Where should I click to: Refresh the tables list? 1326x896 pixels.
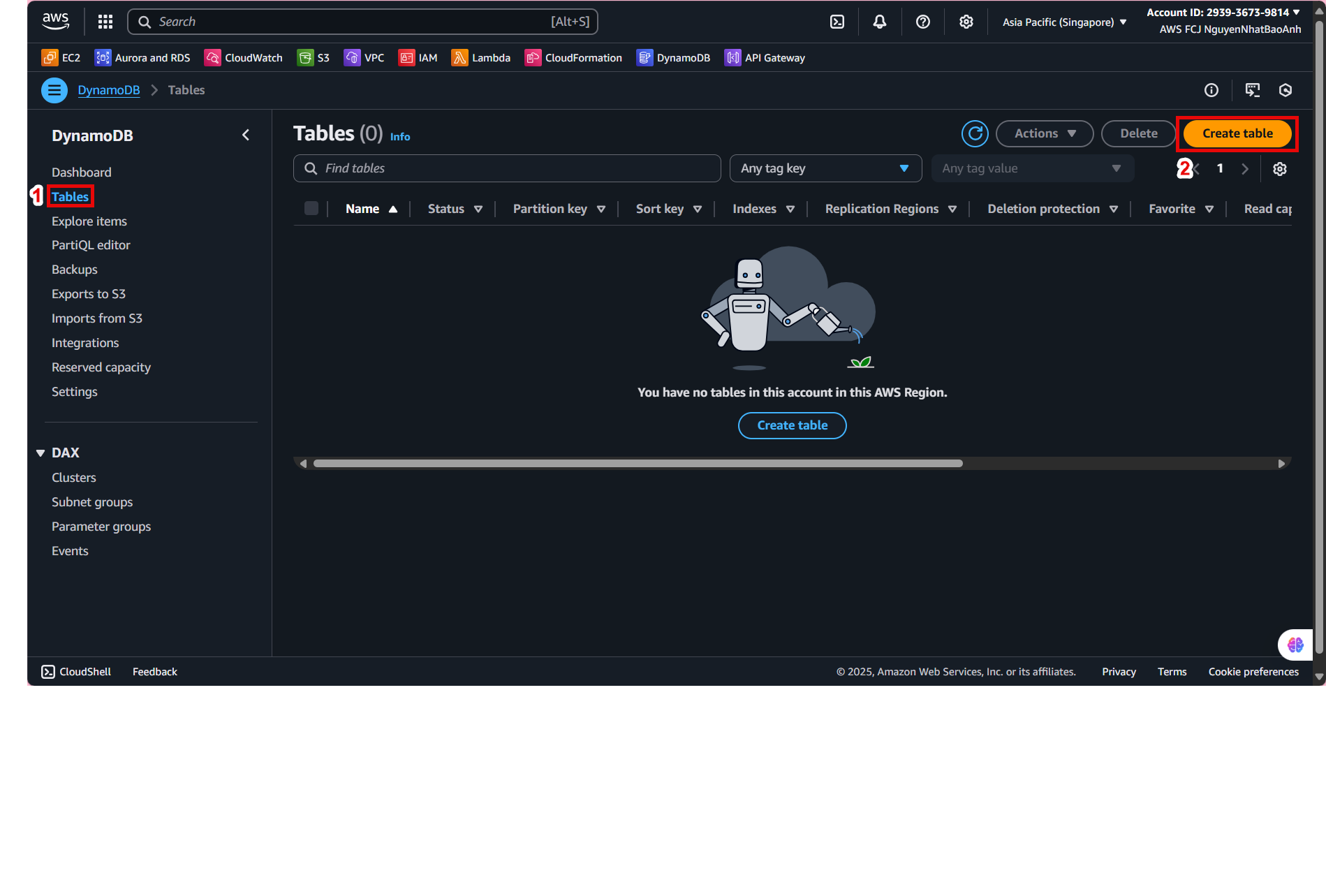click(975, 133)
